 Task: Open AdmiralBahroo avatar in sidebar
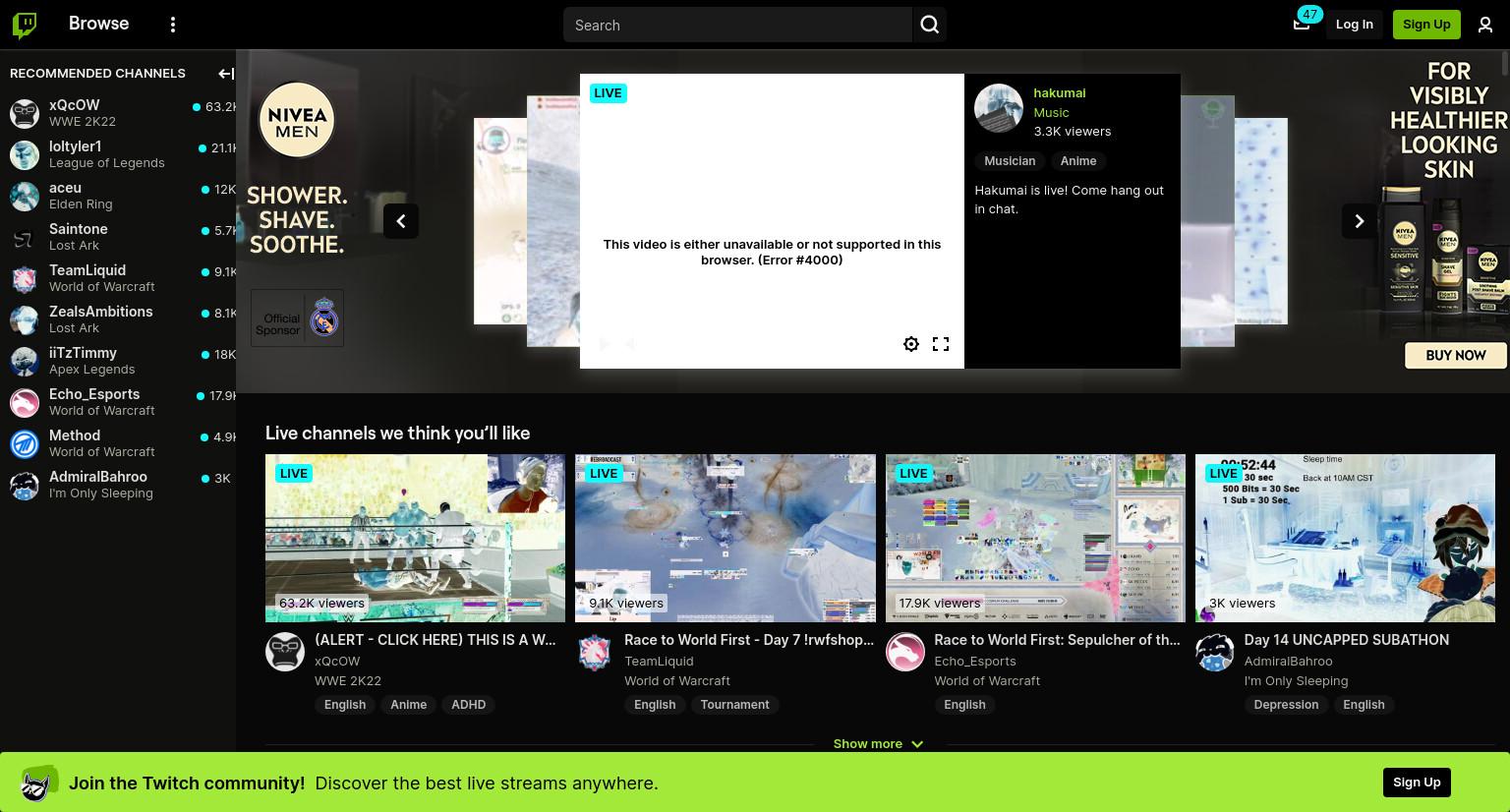pyautogui.click(x=25, y=485)
